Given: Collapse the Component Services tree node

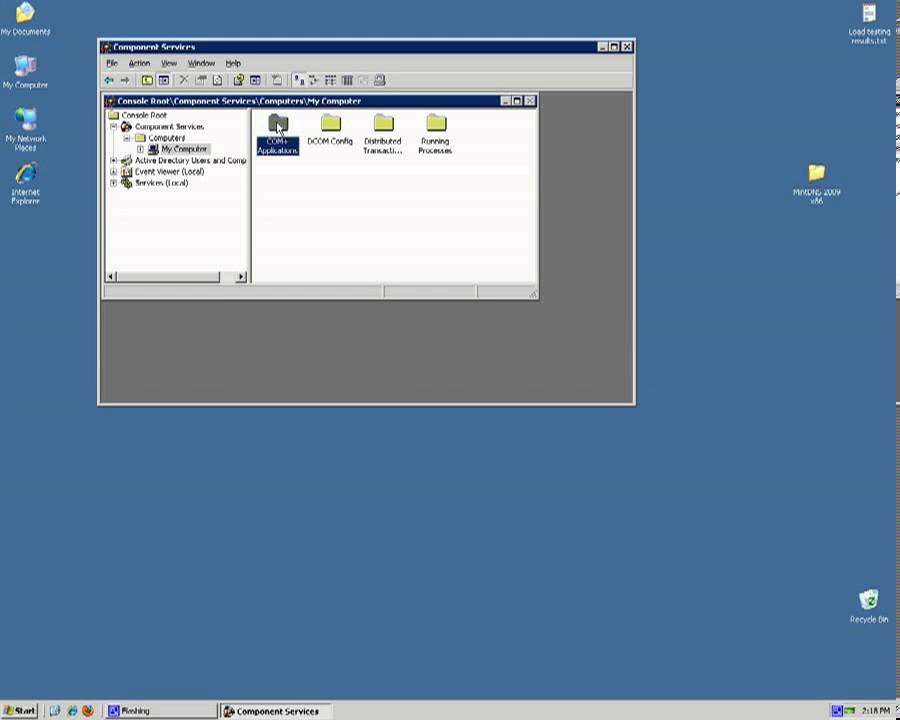Looking at the screenshot, I should [x=114, y=126].
